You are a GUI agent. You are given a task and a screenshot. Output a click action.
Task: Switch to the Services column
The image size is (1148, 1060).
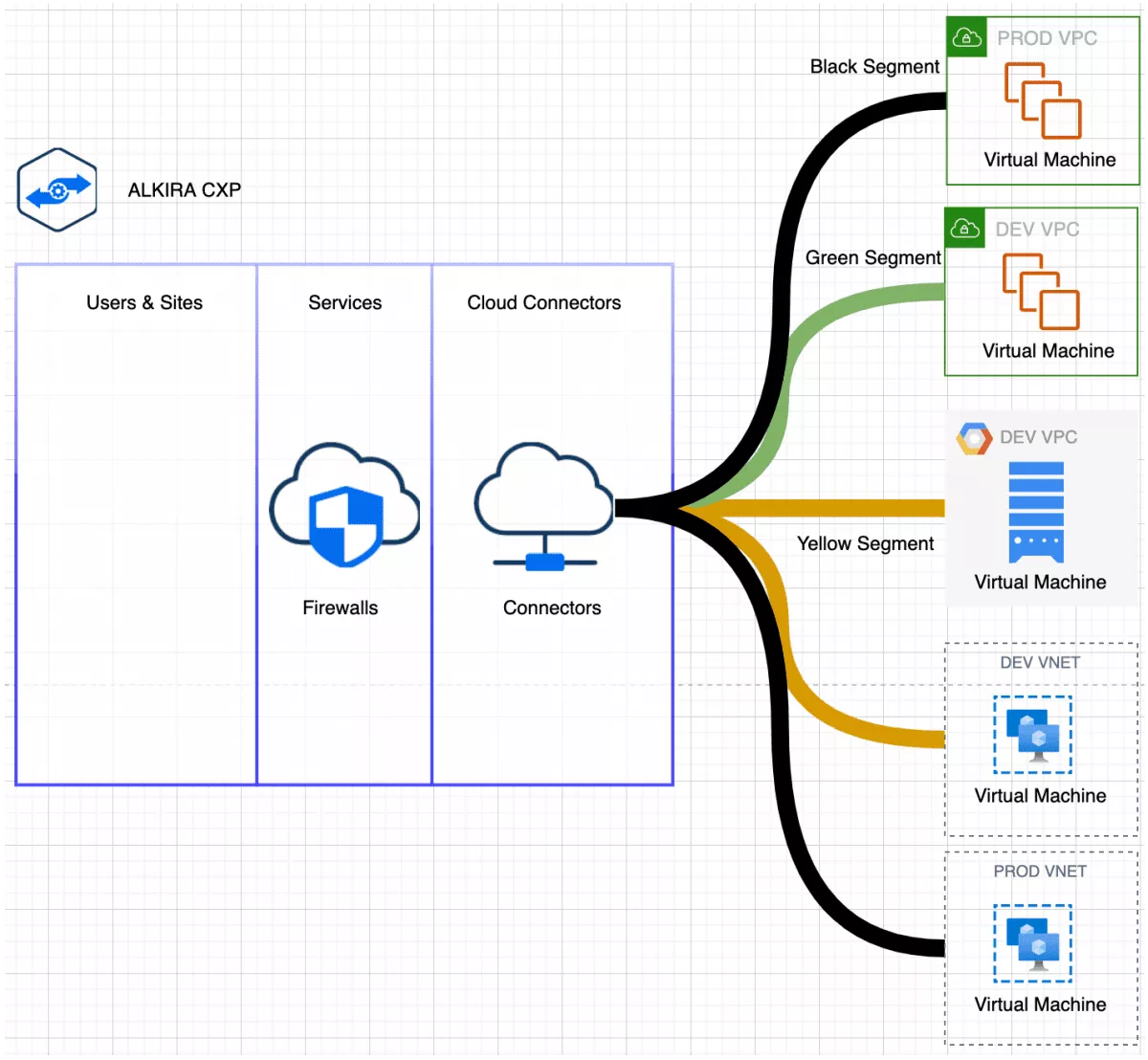click(x=344, y=302)
